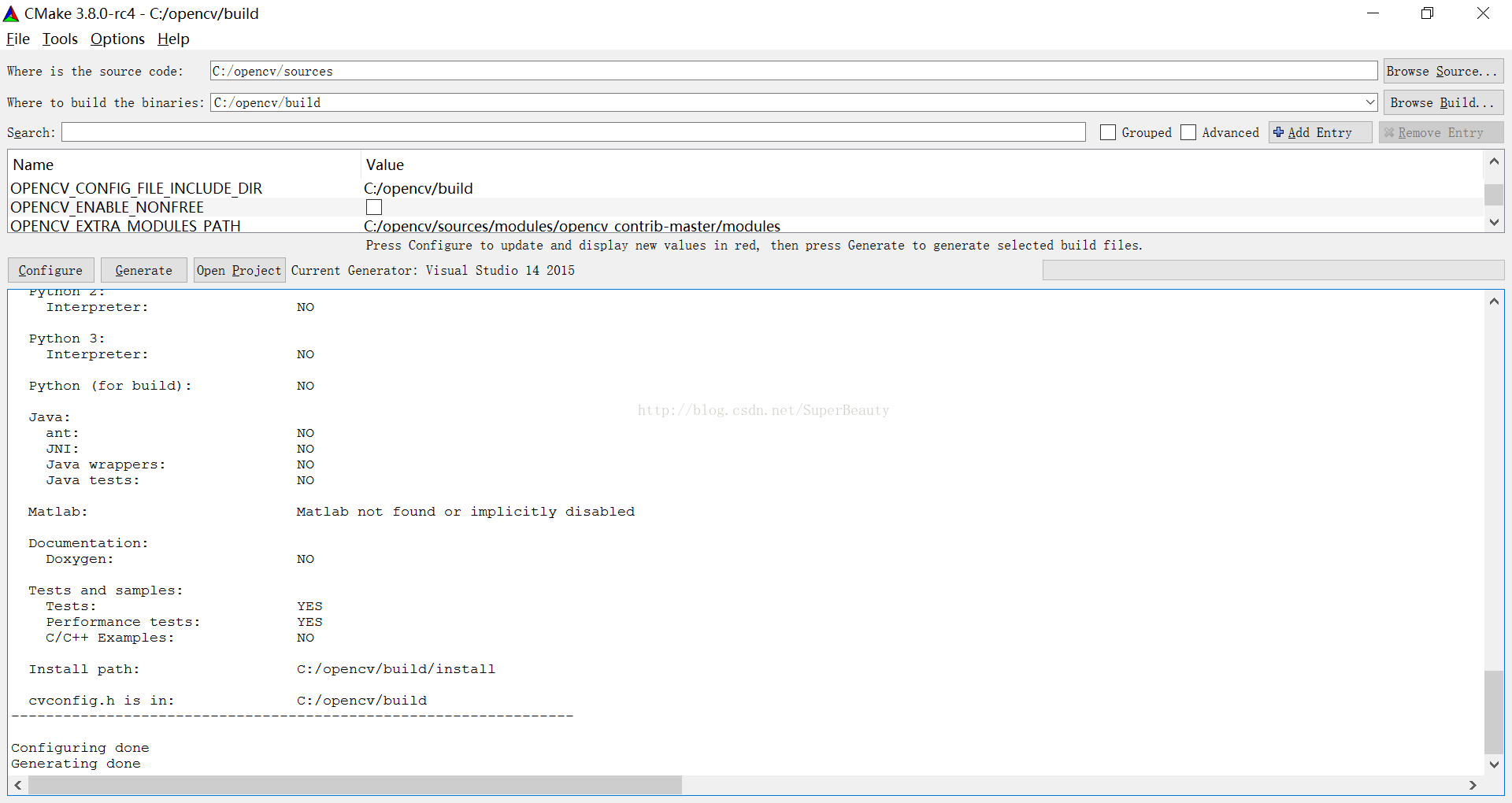Enable the Advanced checkbox

[1188, 132]
